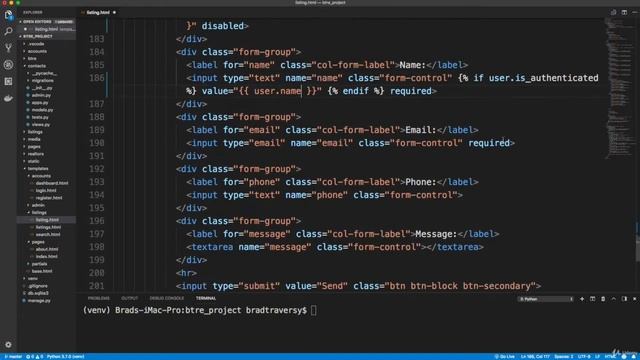Select the listing.html editor tab

point(98,12)
